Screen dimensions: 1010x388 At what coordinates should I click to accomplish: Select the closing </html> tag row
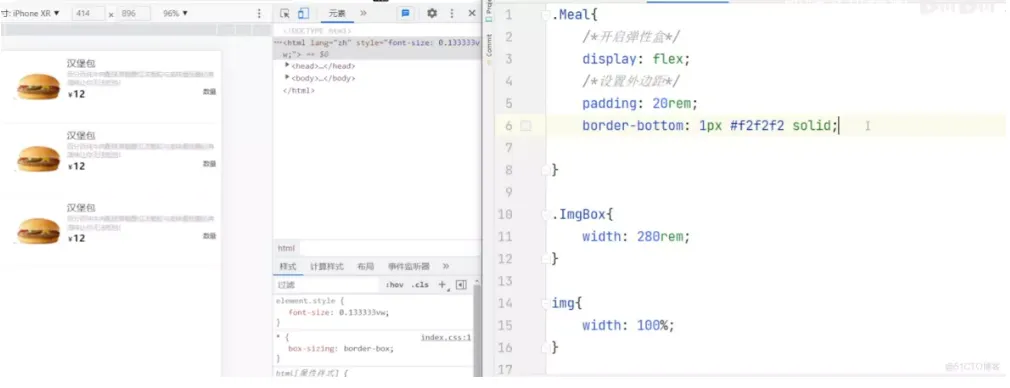tap(298, 91)
